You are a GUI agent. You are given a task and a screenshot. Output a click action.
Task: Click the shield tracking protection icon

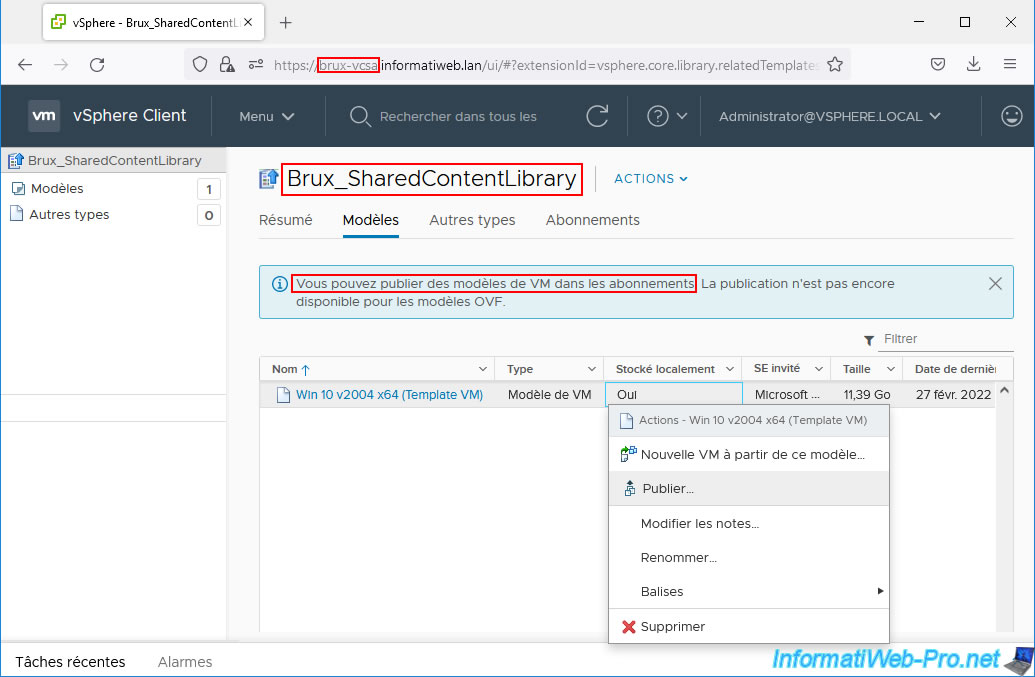point(200,65)
